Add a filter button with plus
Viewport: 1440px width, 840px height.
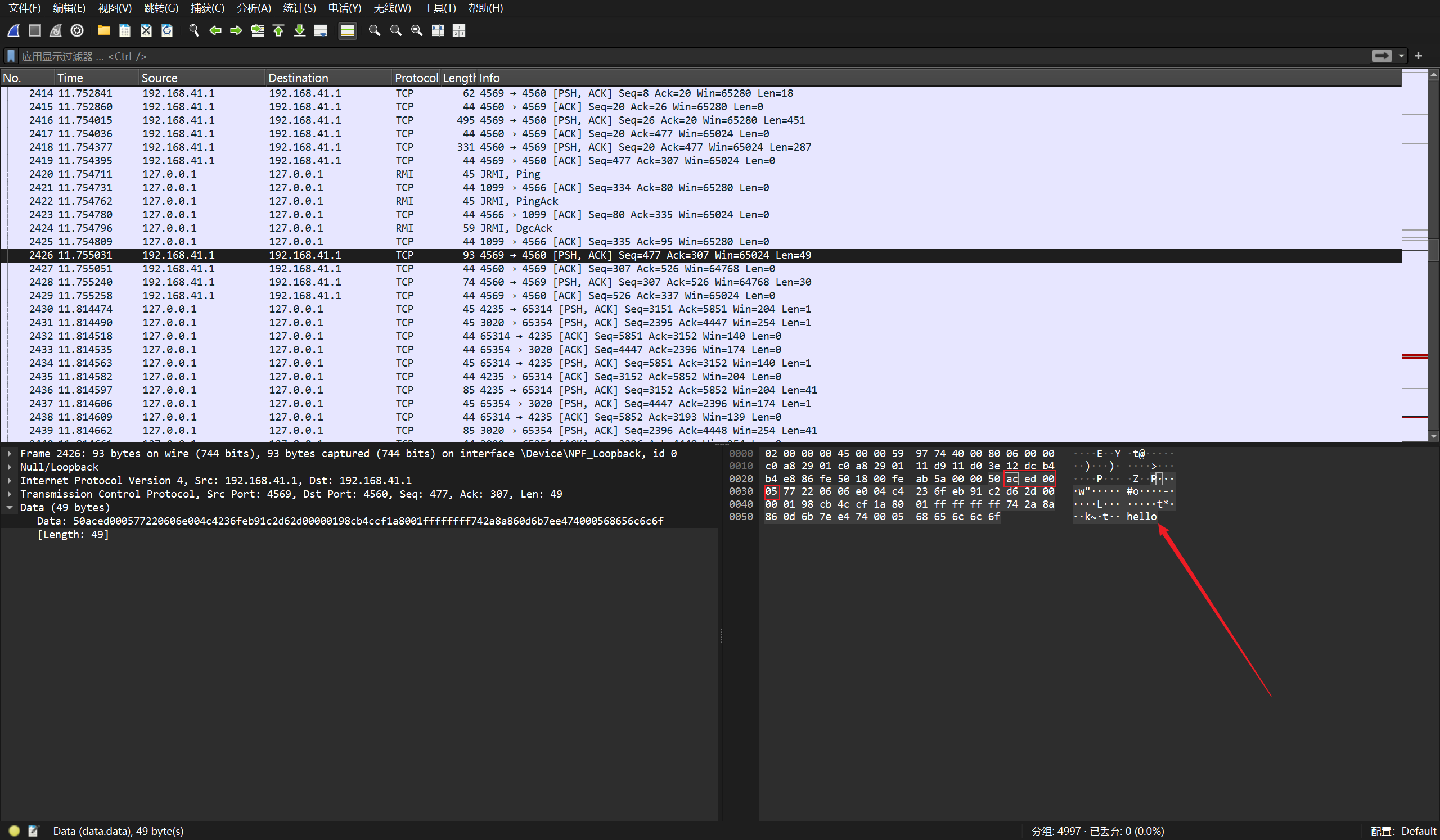point(1418,56)
